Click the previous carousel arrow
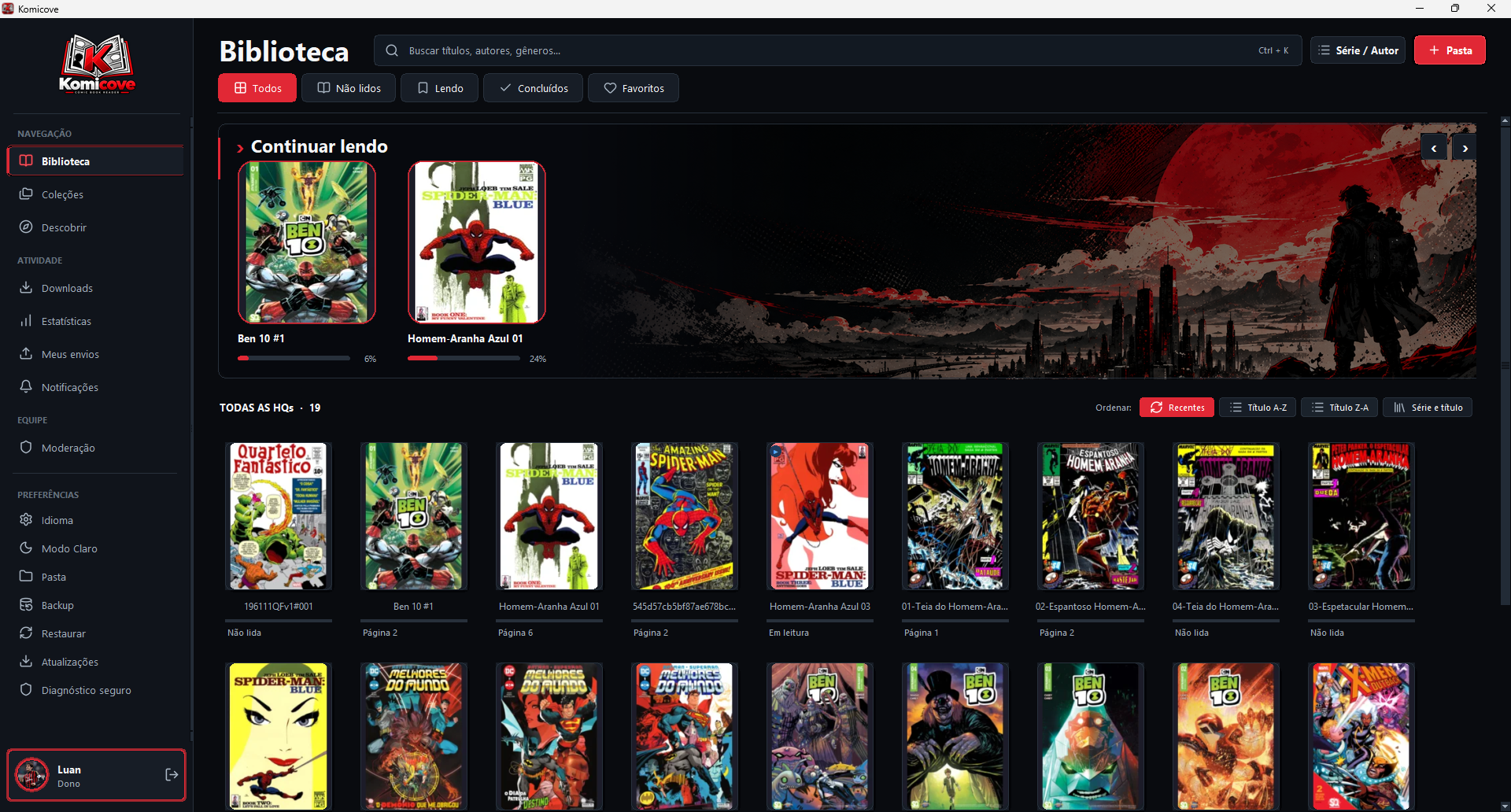The image size is (1511, 812). coord(1434,148)
